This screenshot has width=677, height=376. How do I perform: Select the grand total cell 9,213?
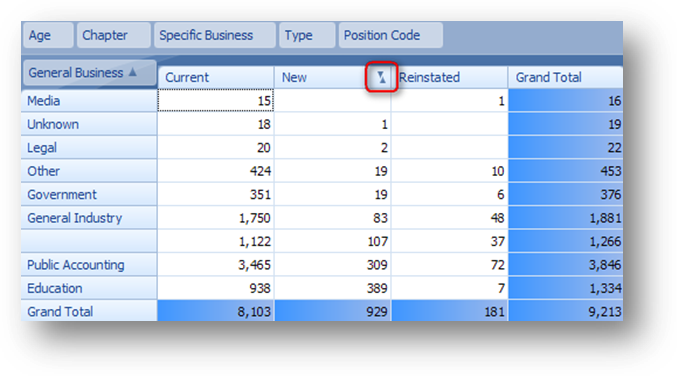tap(566, 311)
